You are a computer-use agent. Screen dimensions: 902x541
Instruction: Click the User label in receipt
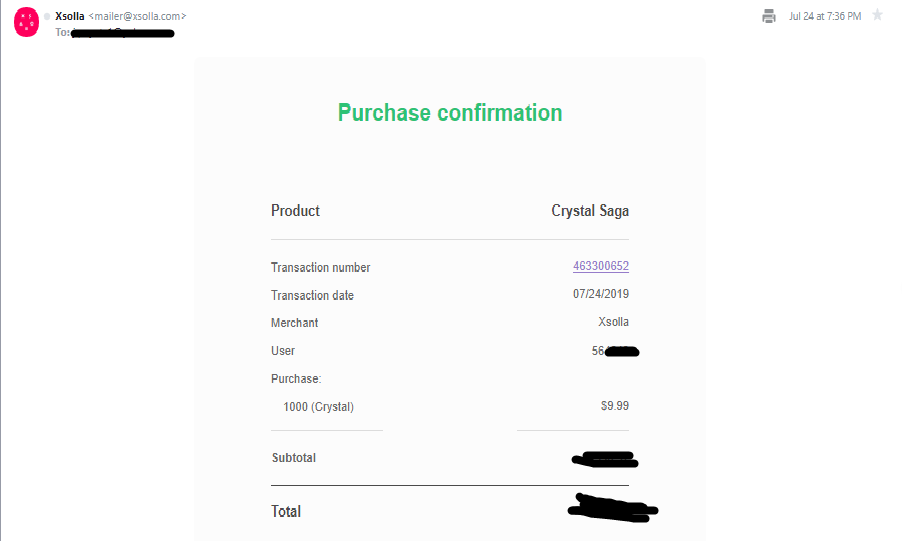click(283, 351)
